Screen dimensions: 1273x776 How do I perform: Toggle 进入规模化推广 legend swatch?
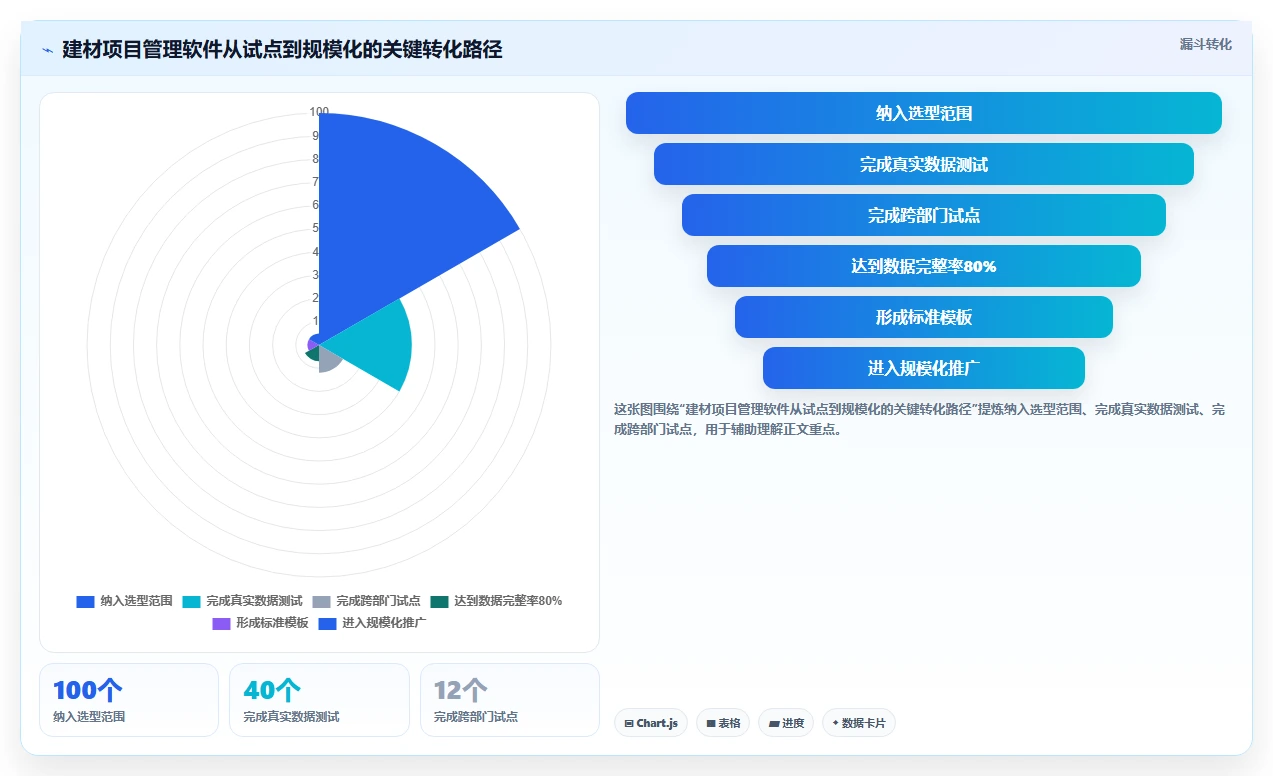point(327,623)
